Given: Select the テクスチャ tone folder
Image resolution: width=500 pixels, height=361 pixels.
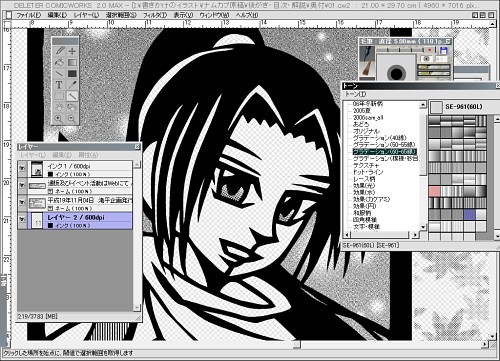Looking at the screenshot, I should 366,165.
